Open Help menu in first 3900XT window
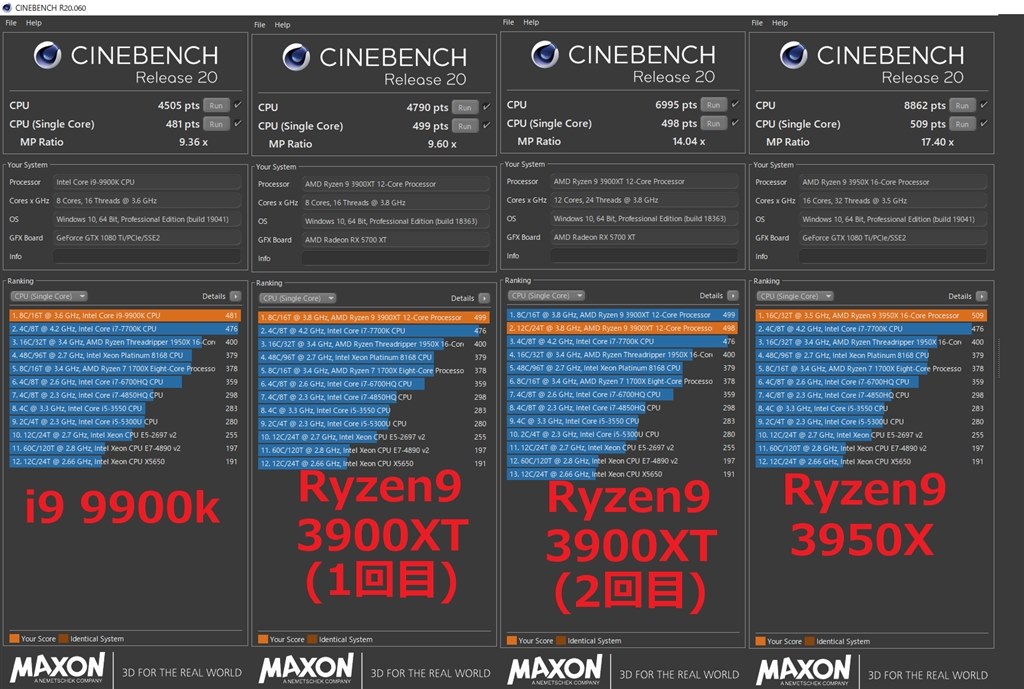Image resolution: width=1024 pixels, height=689 pixels. tap(283, 25)
